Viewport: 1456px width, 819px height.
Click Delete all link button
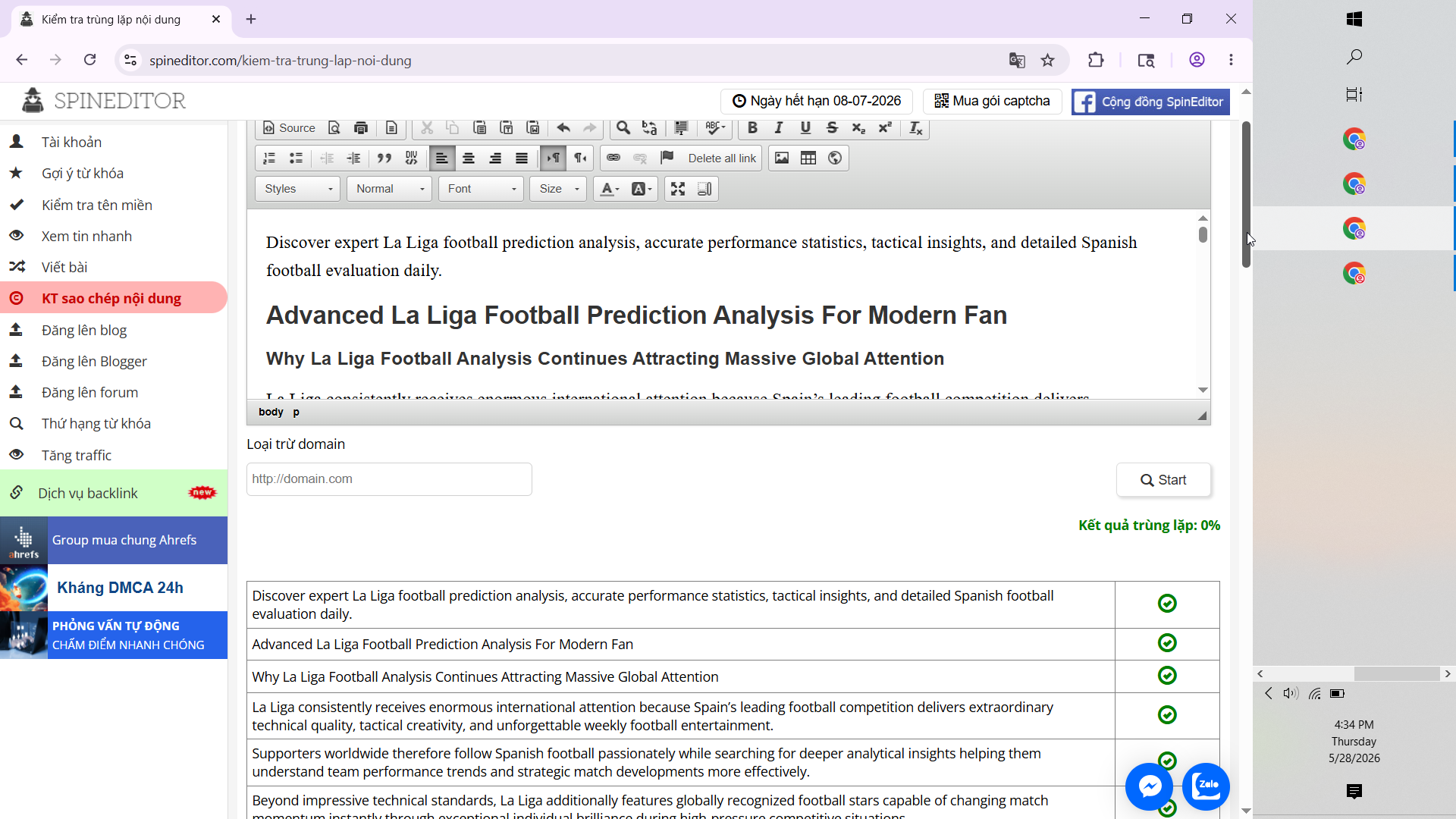tap(722, 158)
